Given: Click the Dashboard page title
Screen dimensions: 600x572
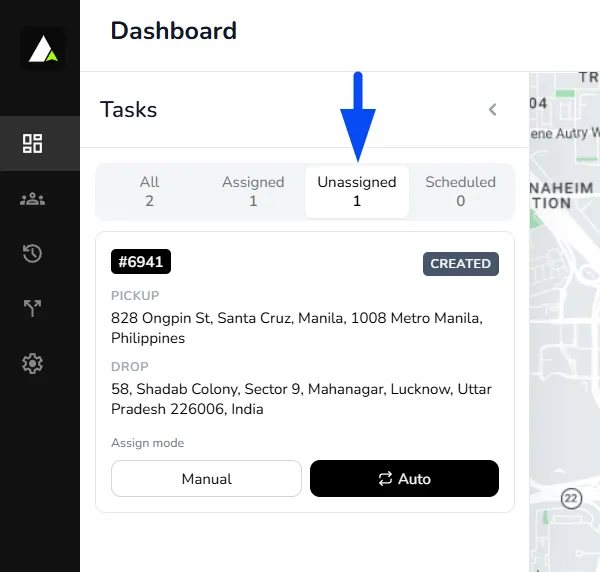Looking at the screenshot, I should click(173, 31).
